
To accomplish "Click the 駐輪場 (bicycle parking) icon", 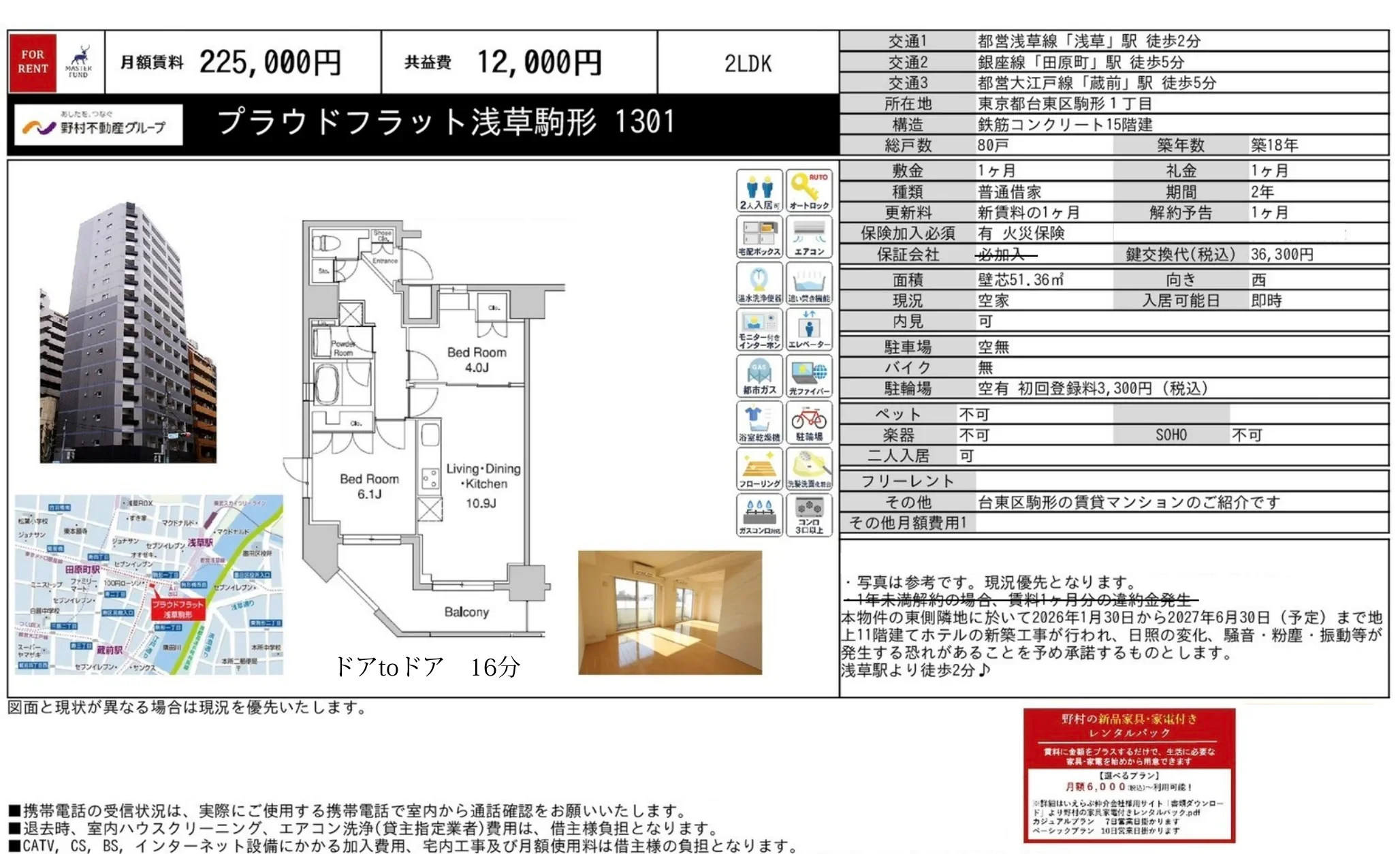I will coord(810,420).
